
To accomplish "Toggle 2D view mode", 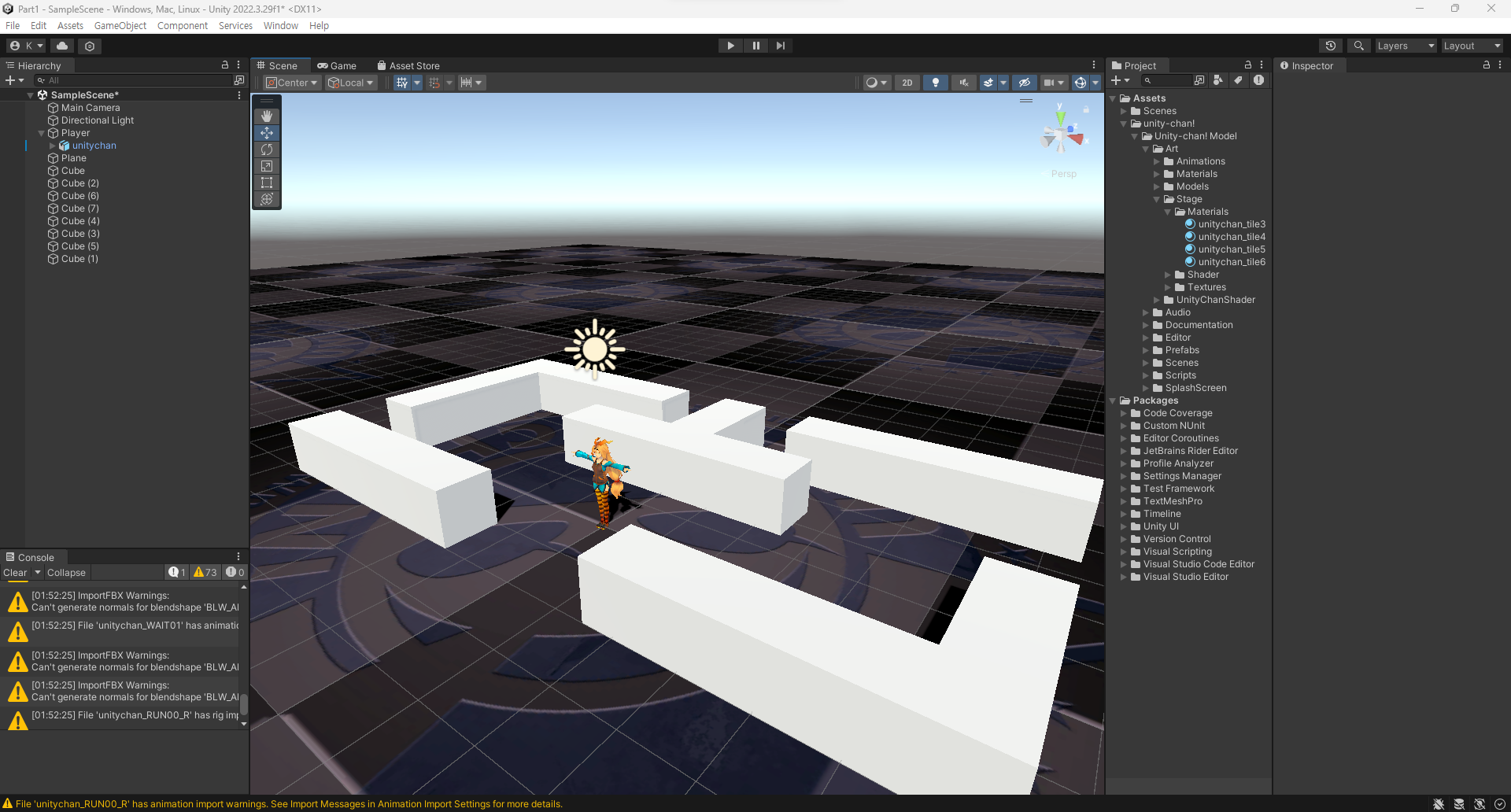I will pos(907,83).
